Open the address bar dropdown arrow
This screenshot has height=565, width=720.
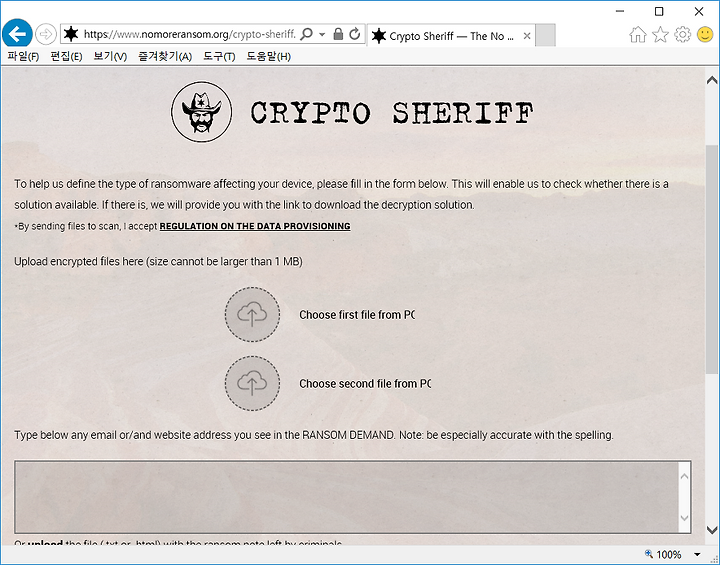click(322, 34)
